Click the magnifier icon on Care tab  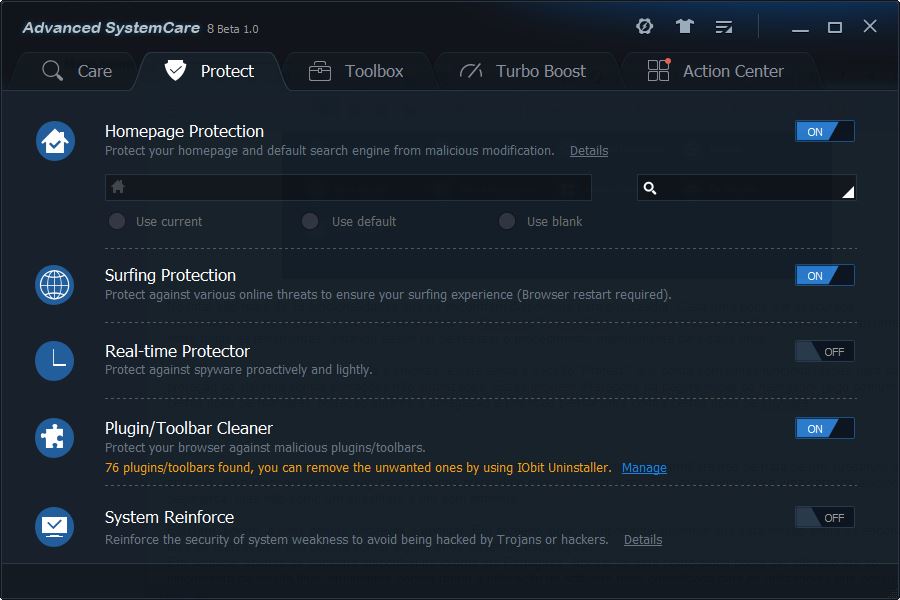click(x=52, y=71)
